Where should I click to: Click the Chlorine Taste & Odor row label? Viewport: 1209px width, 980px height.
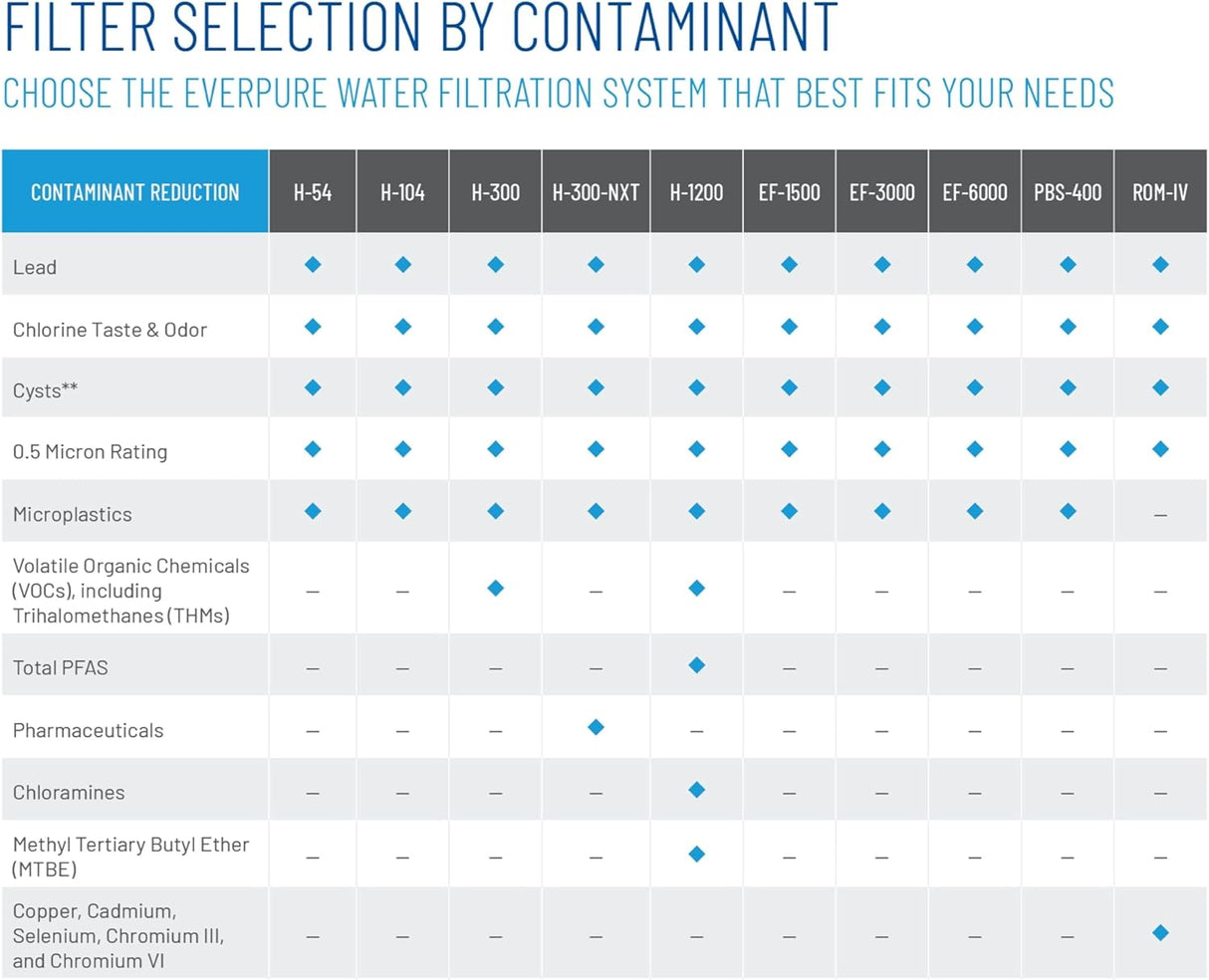pos(110,330)
